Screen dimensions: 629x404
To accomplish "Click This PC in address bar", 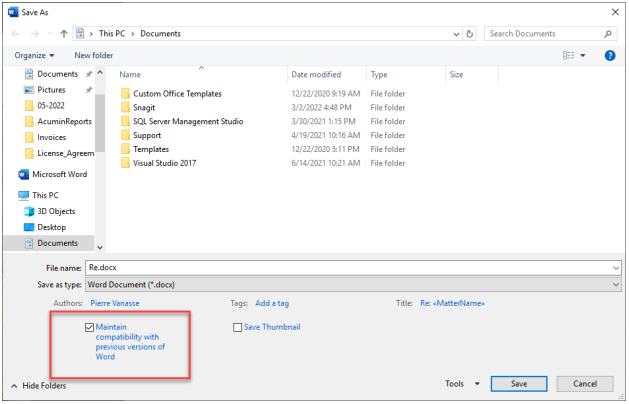I will coord(112,34).
